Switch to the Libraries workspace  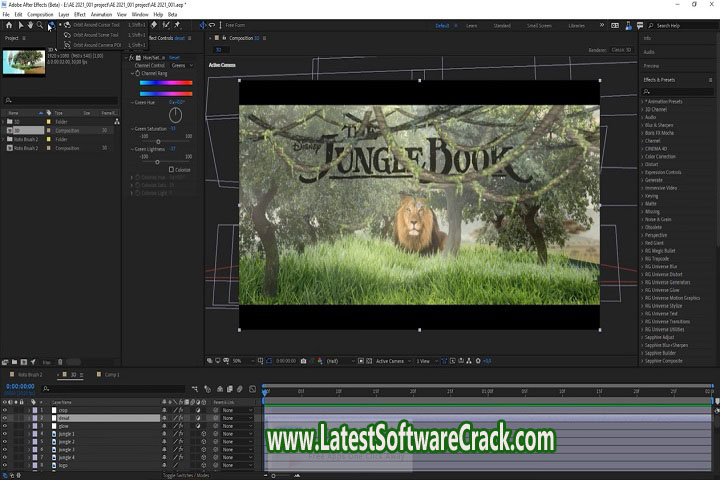click(577, 26)
